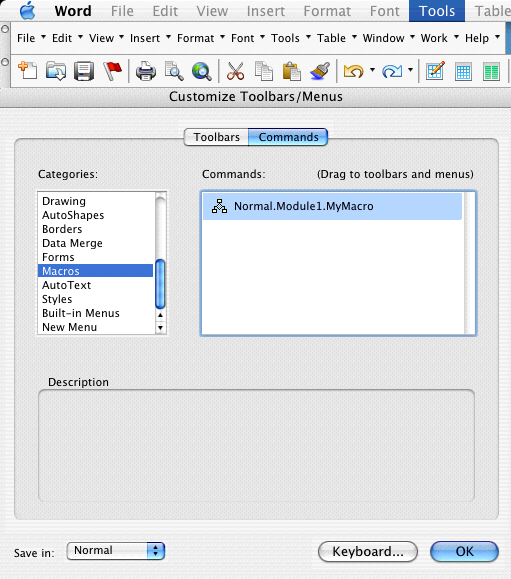511x579 pixels.
Task: Click the Categories list blue scrollbar thumb
Action: (160, 284)
